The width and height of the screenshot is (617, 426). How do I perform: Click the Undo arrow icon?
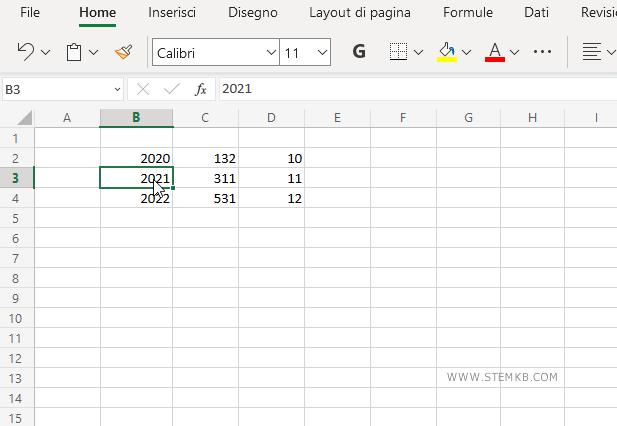(26, 52)
